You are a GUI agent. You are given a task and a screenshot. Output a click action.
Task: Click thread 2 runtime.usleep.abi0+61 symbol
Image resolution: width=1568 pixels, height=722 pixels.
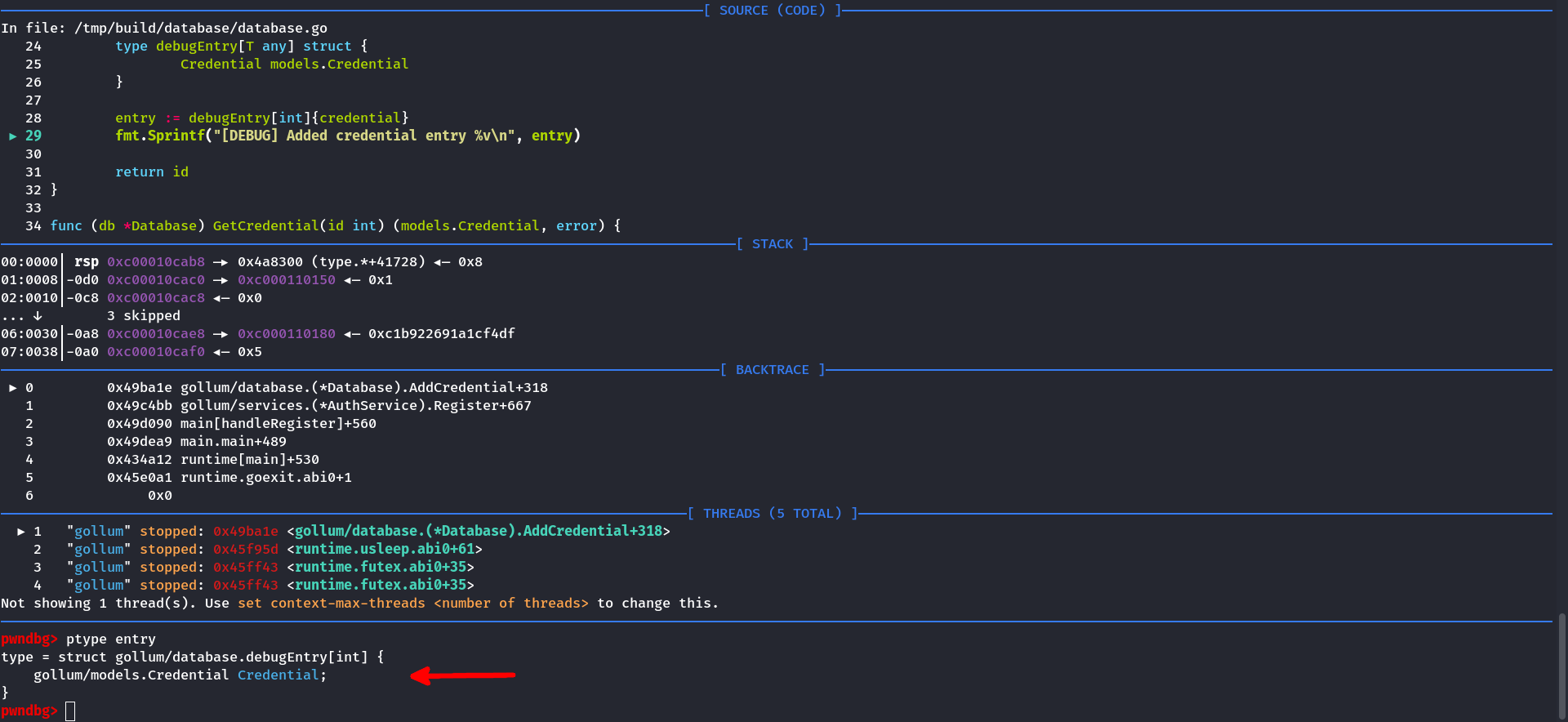[x=385, y=550]
